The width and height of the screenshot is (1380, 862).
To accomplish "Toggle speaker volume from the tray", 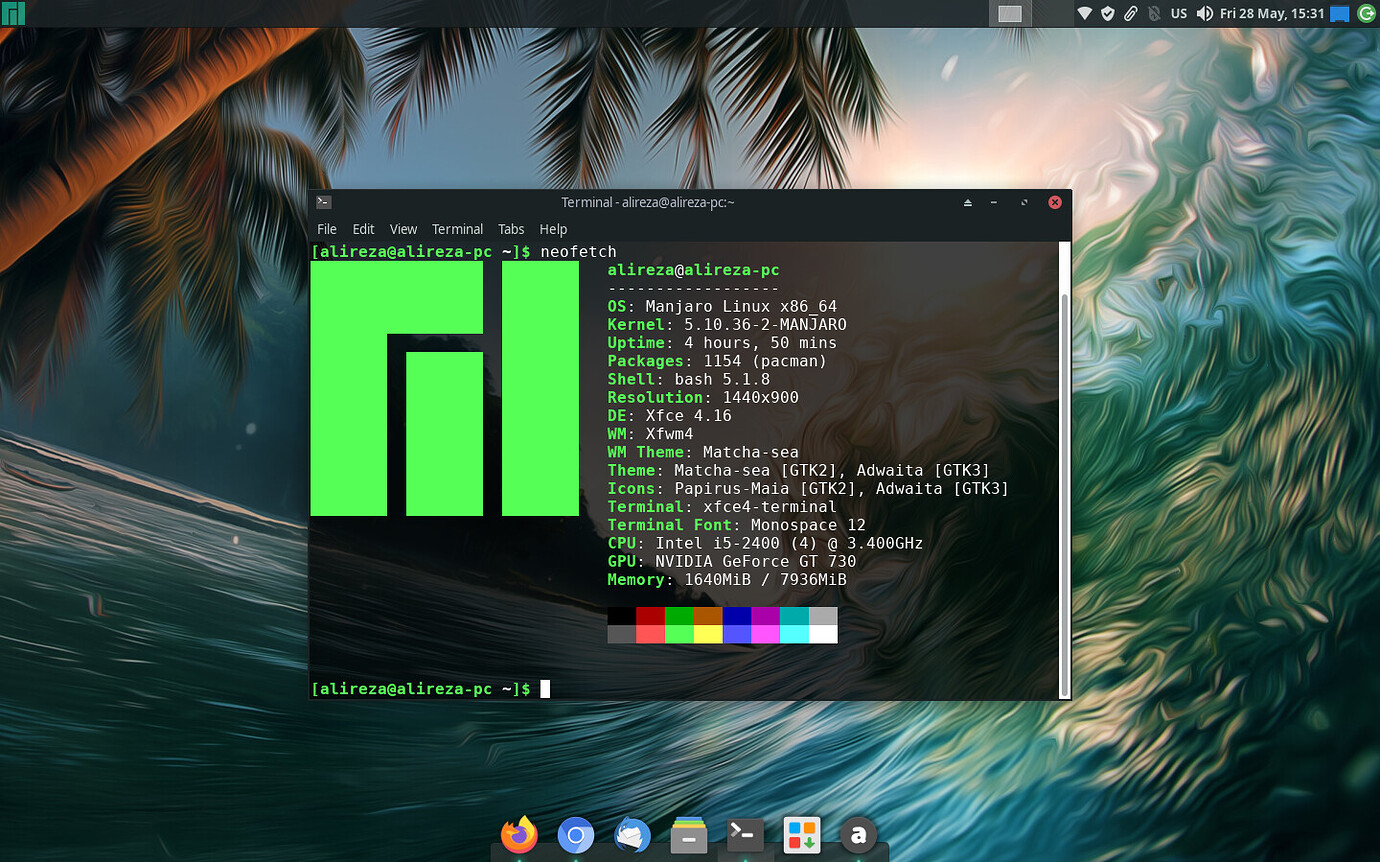I will tap(1204, 13).
